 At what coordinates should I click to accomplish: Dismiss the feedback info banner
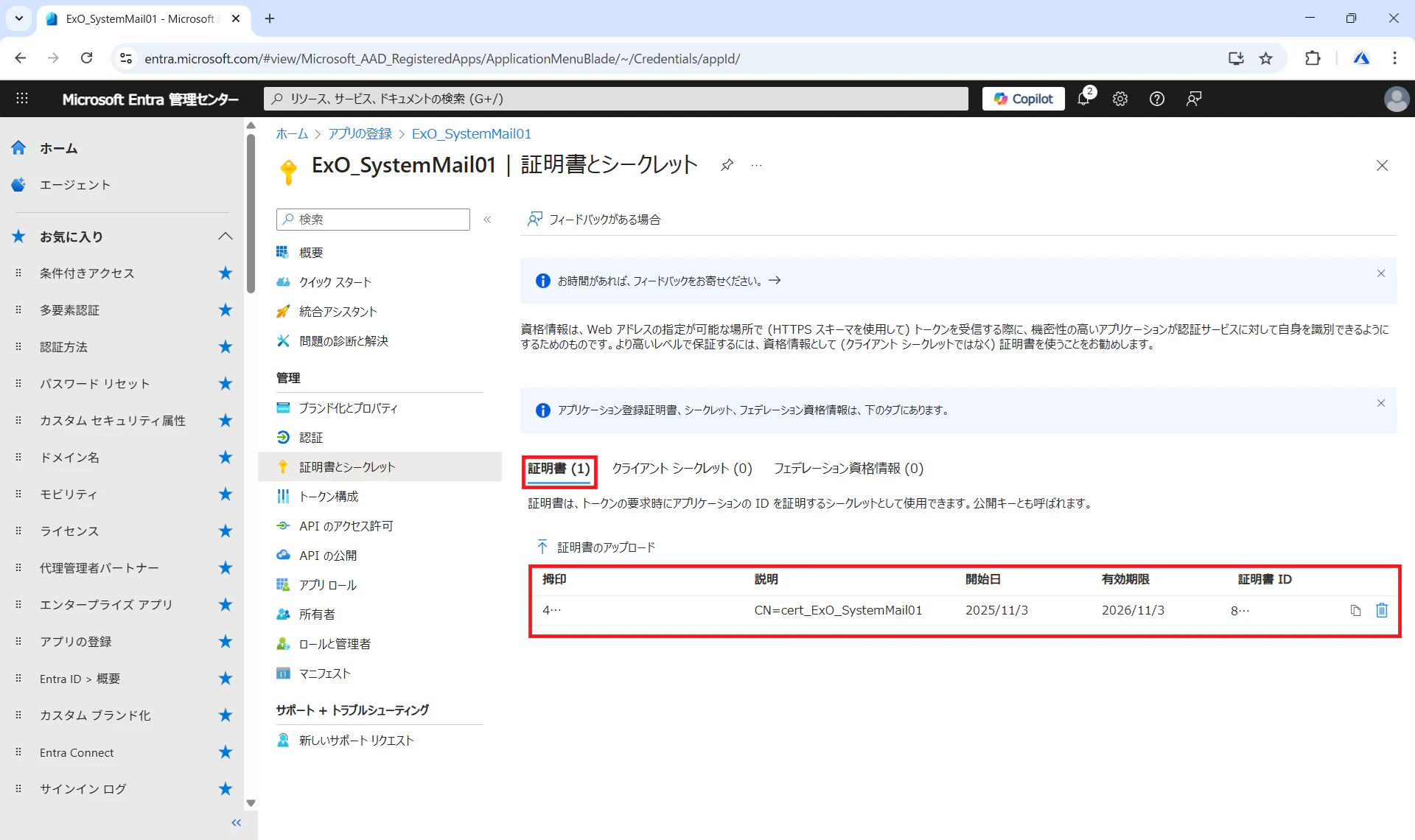click(x=1381, y=273)
